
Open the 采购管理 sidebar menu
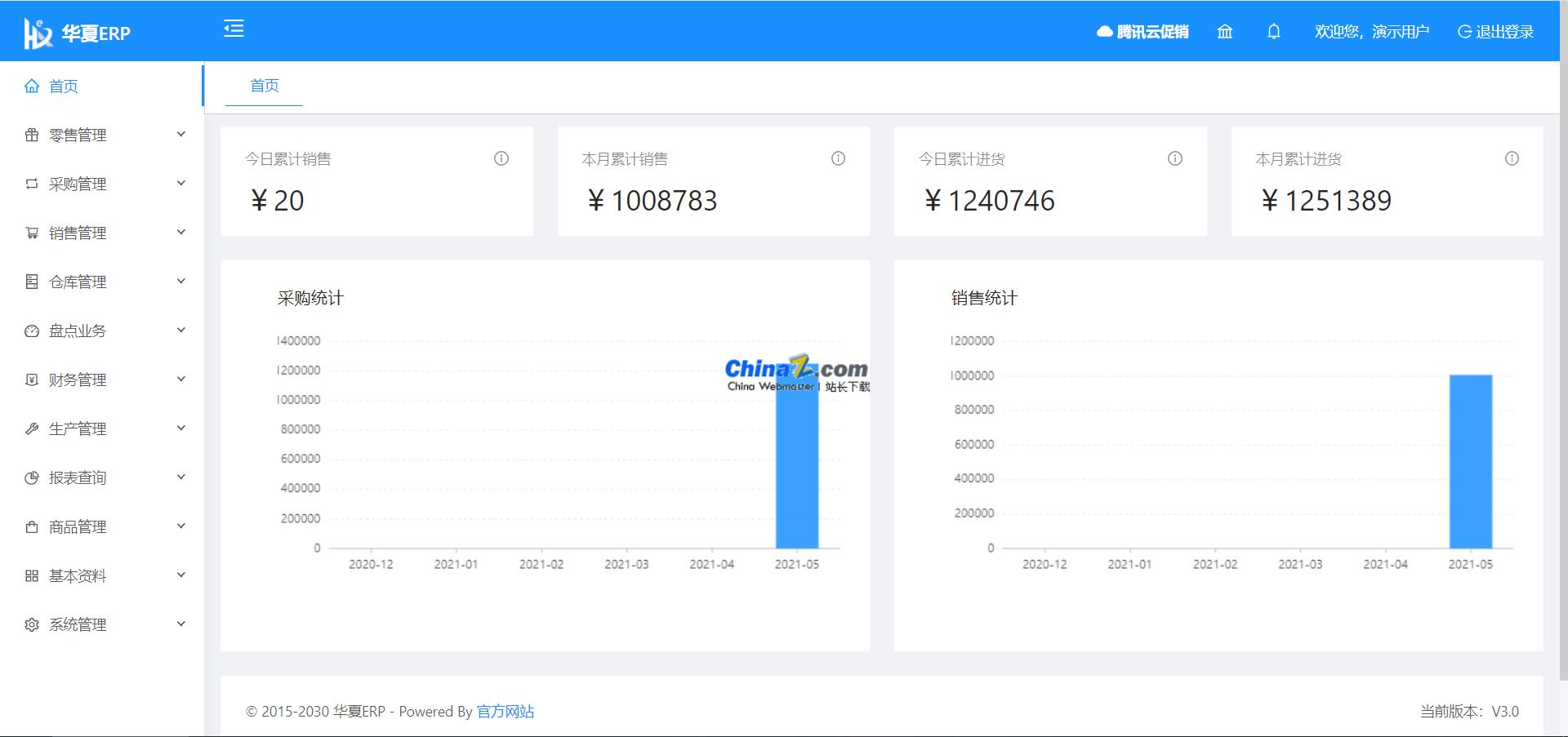pos(101,184)
